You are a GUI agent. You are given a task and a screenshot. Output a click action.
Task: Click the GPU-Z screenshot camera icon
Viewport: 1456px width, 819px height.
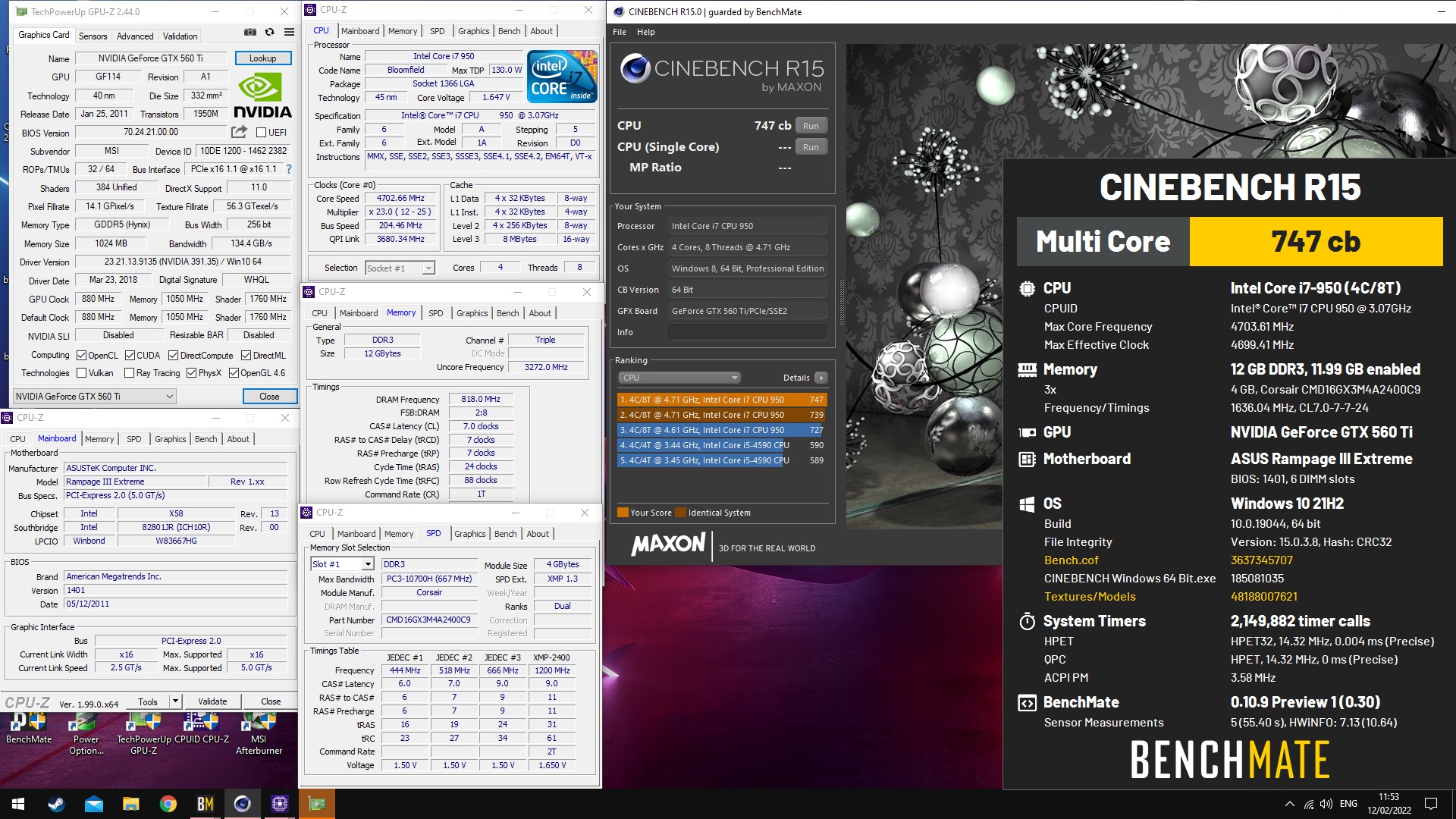click(249, 32)
